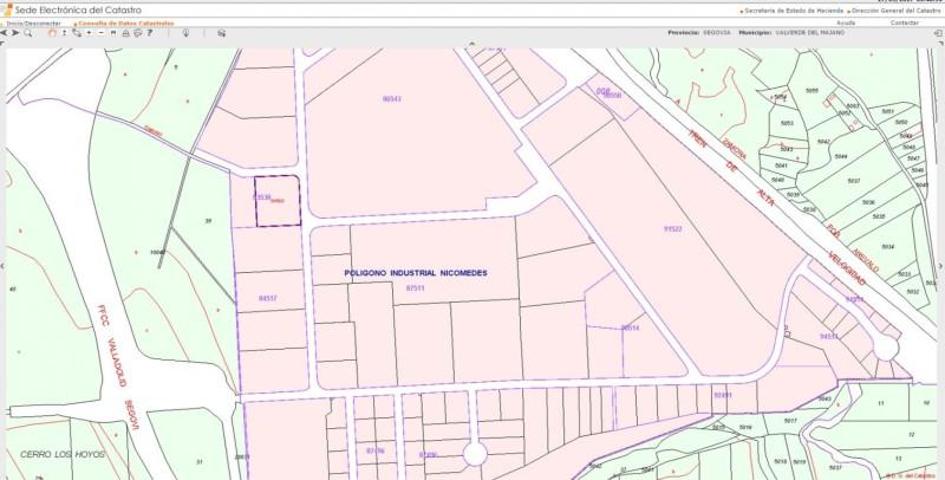Open help via question mark icon
The width and height of the screenshot is (945, 480).
coord(150,33)
